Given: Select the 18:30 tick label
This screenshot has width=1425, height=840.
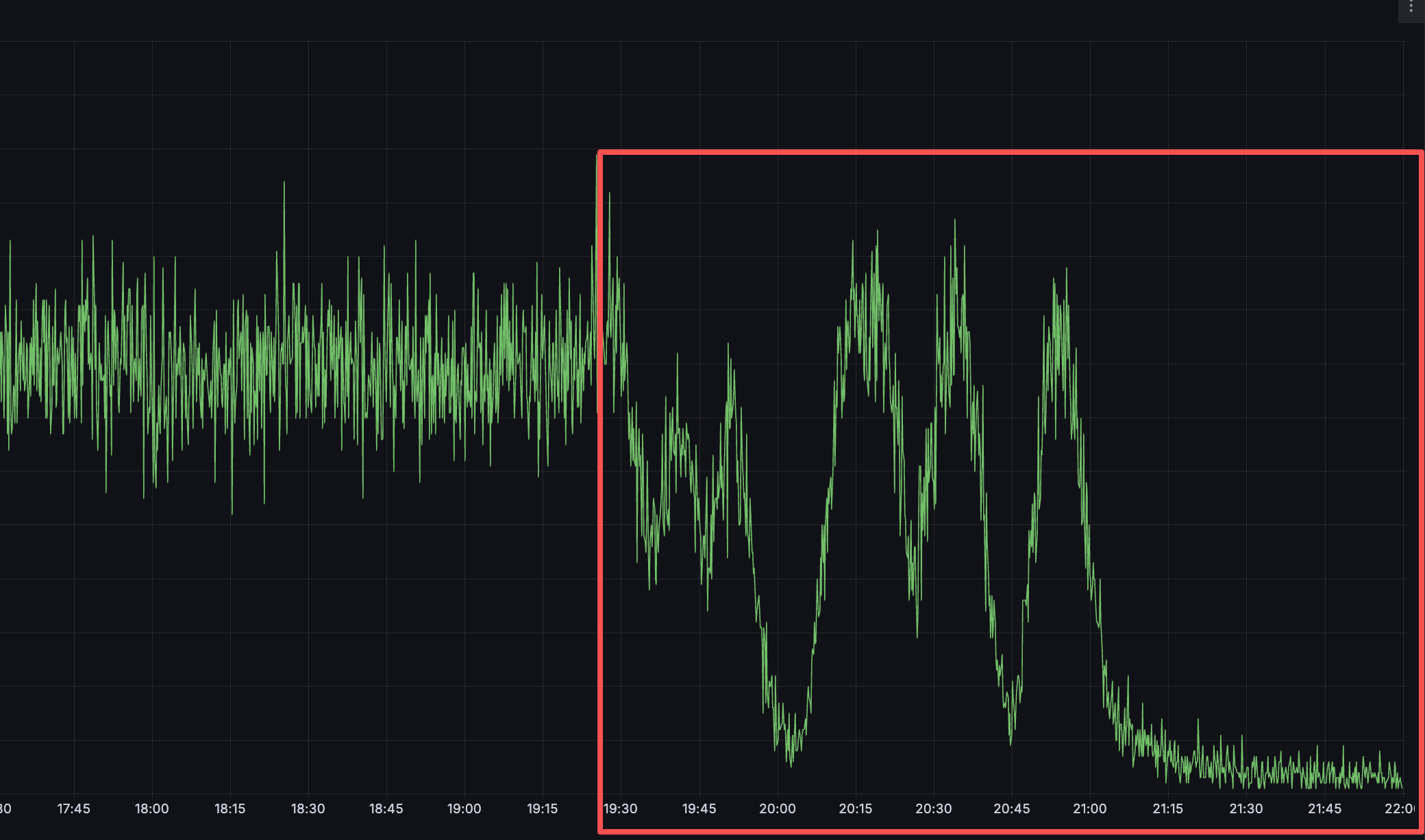Looking at the screenshot, I should pos(308,808).
